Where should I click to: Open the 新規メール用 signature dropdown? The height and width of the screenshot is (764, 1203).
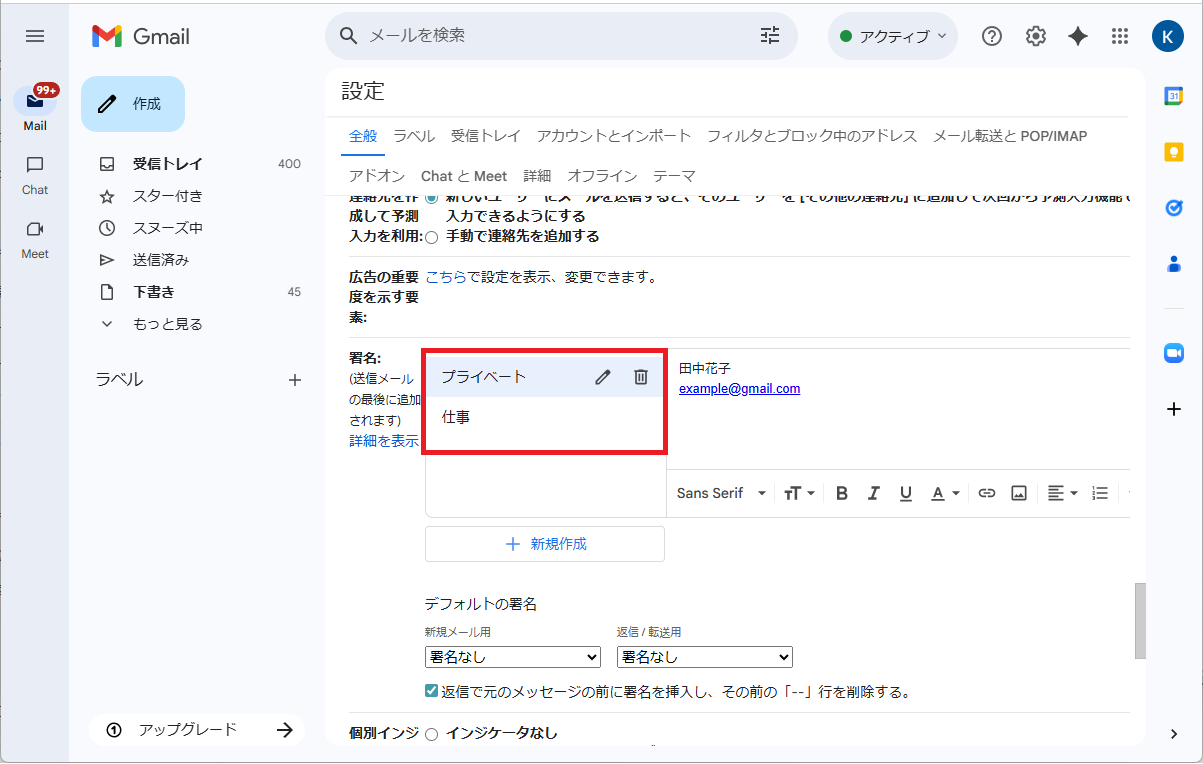click(x=512, y=657)
